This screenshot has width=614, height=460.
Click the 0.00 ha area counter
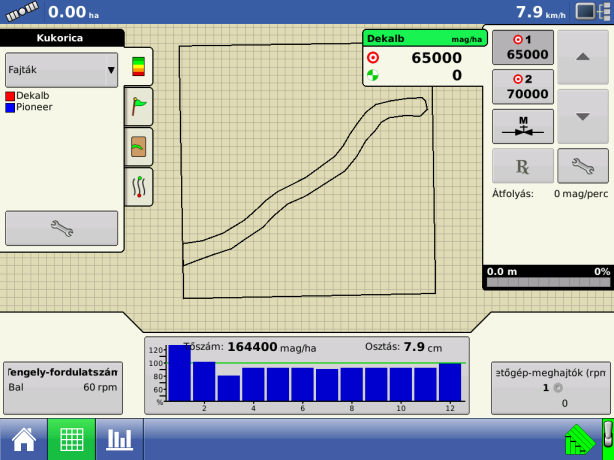pos(73,12)
